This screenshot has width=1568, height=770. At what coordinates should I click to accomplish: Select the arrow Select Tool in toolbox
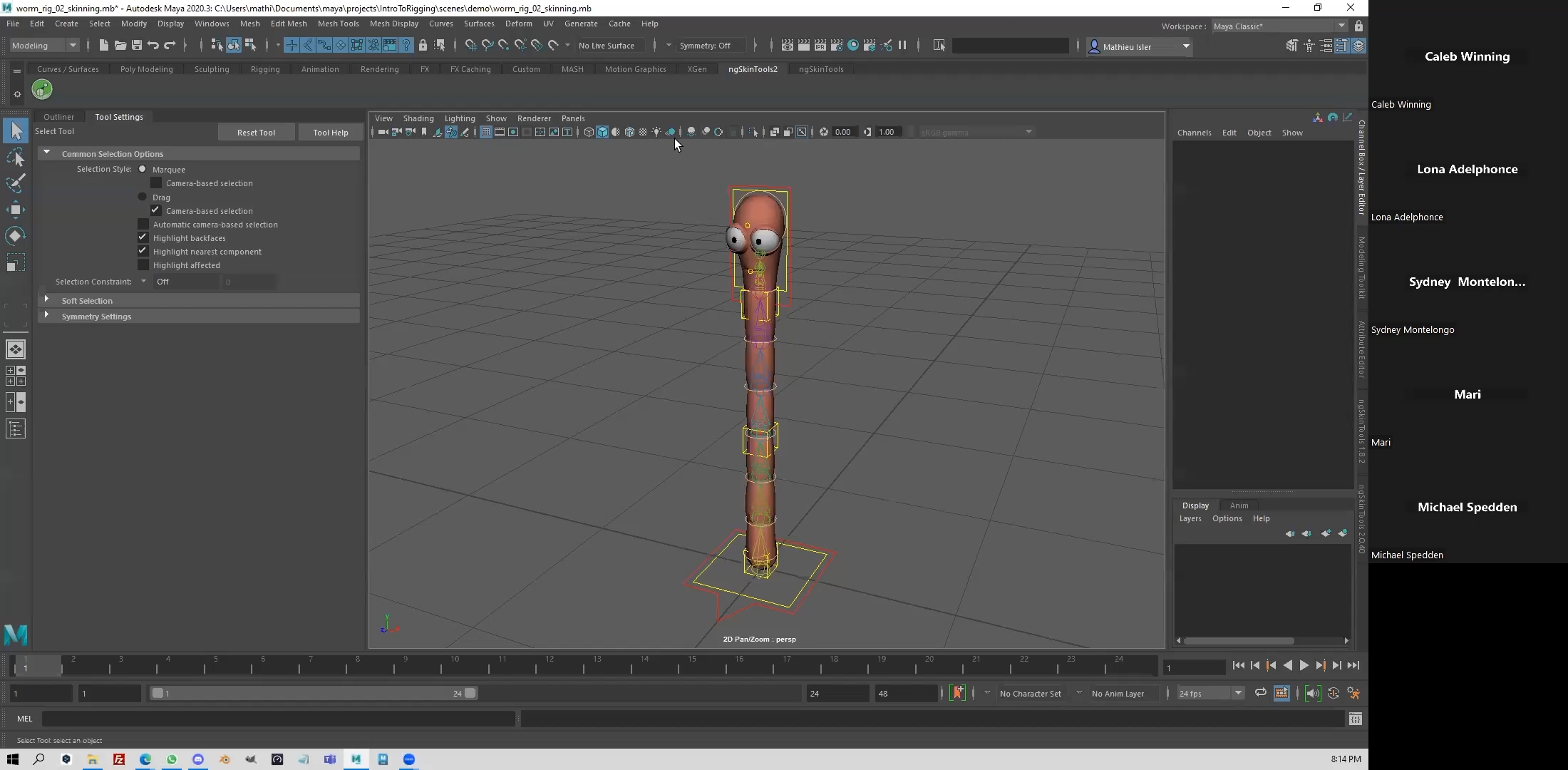click(16, 130)
